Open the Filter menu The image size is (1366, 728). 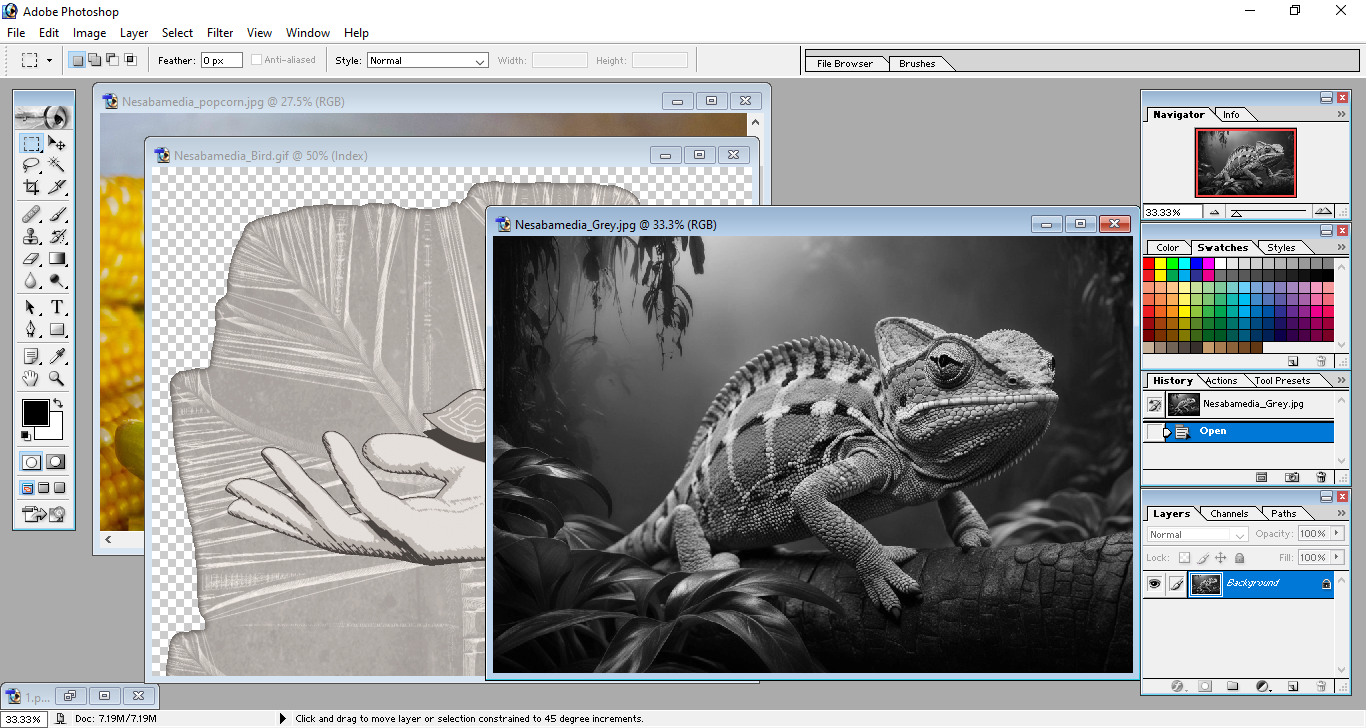(x=220, y=33)
